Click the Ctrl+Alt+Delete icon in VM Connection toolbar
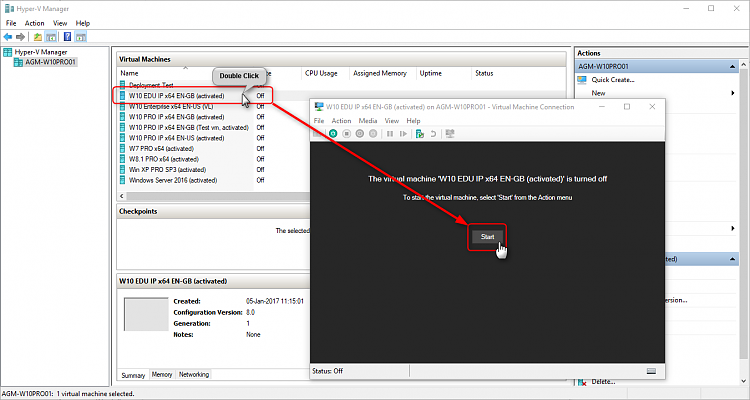This screenshot has width=750, height=400. pos(318,134)
